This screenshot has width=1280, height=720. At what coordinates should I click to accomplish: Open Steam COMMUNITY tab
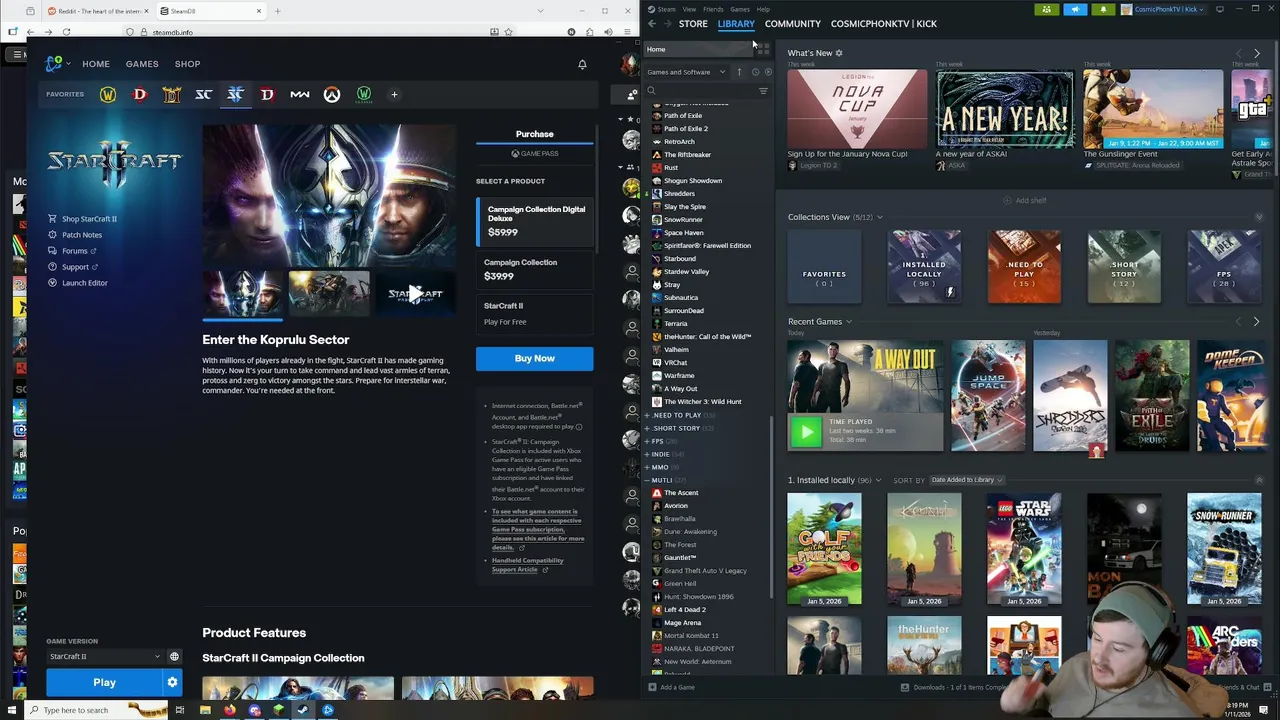coord(793,24)
